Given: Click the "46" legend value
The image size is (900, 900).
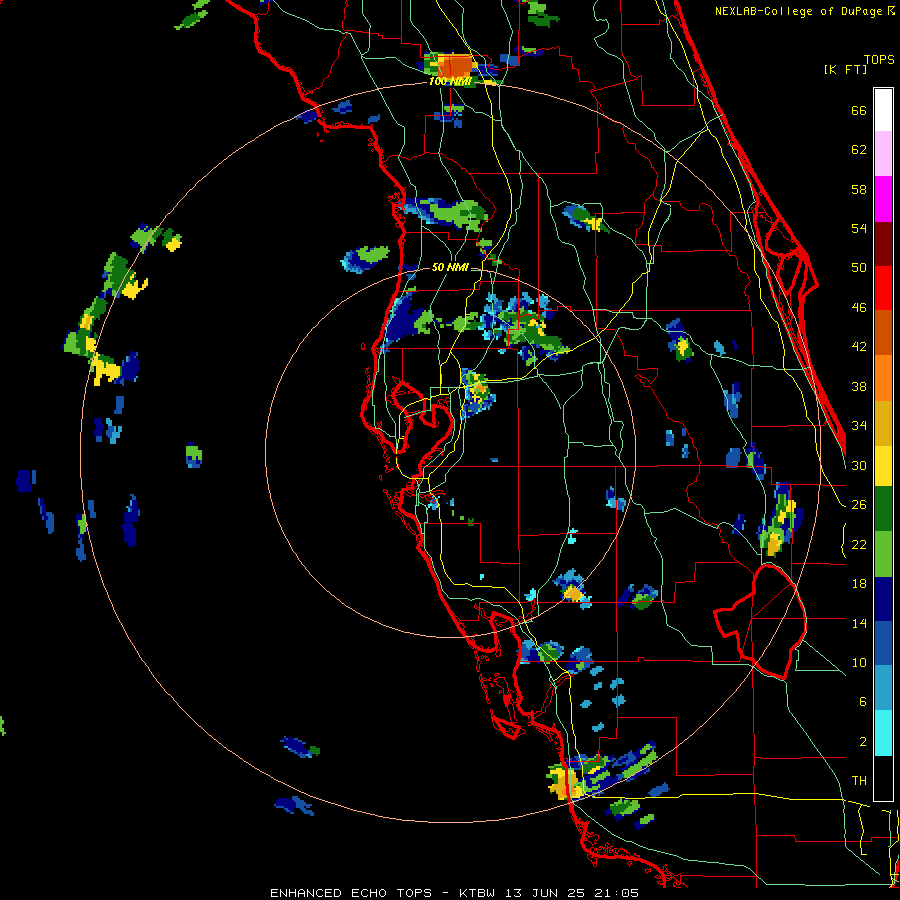Looking at the screenshot, I should click(x=859, y=308).
